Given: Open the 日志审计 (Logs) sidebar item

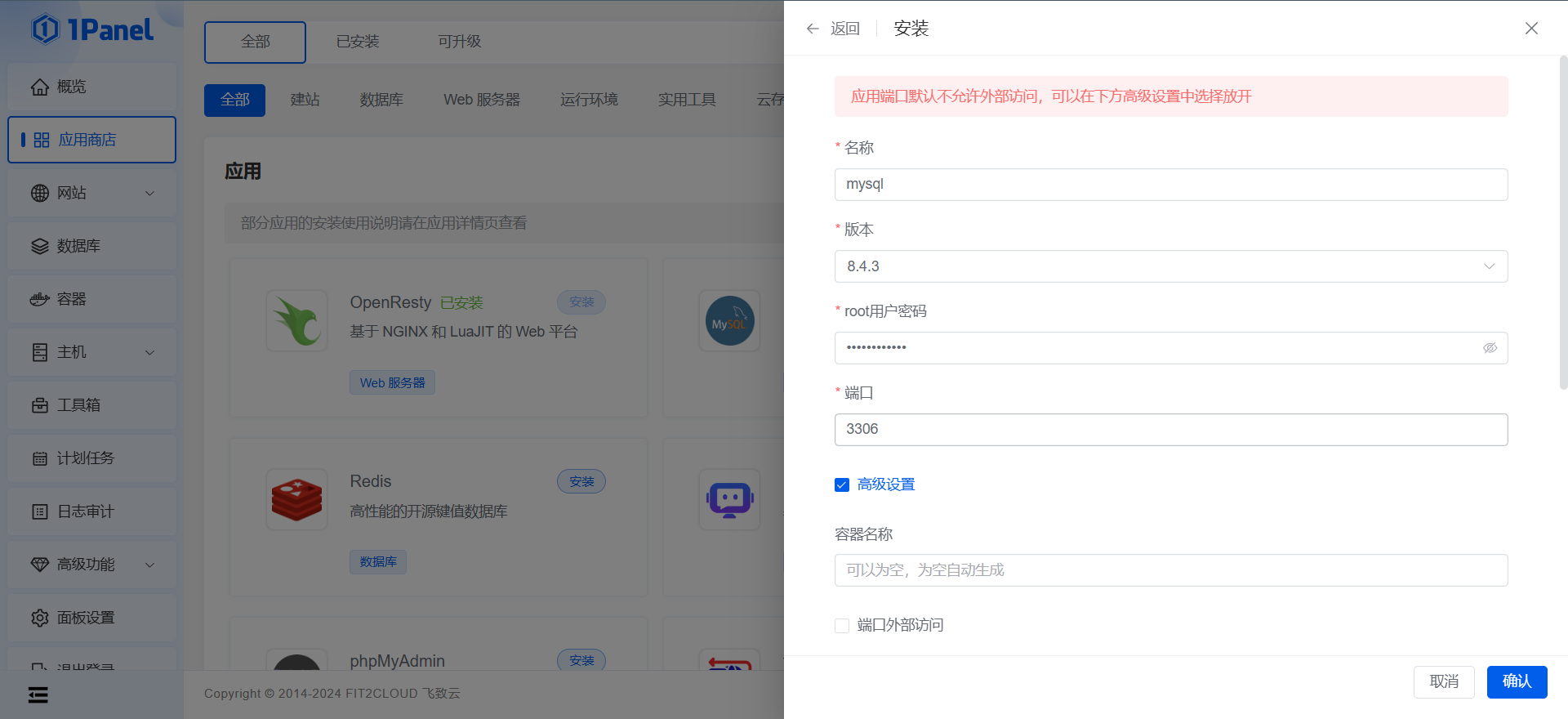Looking at the screenshot, I should (91, 511).
